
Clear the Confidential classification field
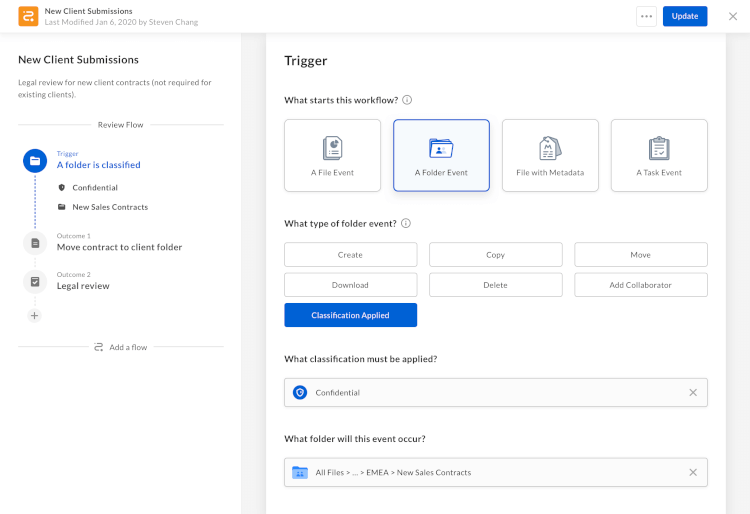[x=693, y=392]
